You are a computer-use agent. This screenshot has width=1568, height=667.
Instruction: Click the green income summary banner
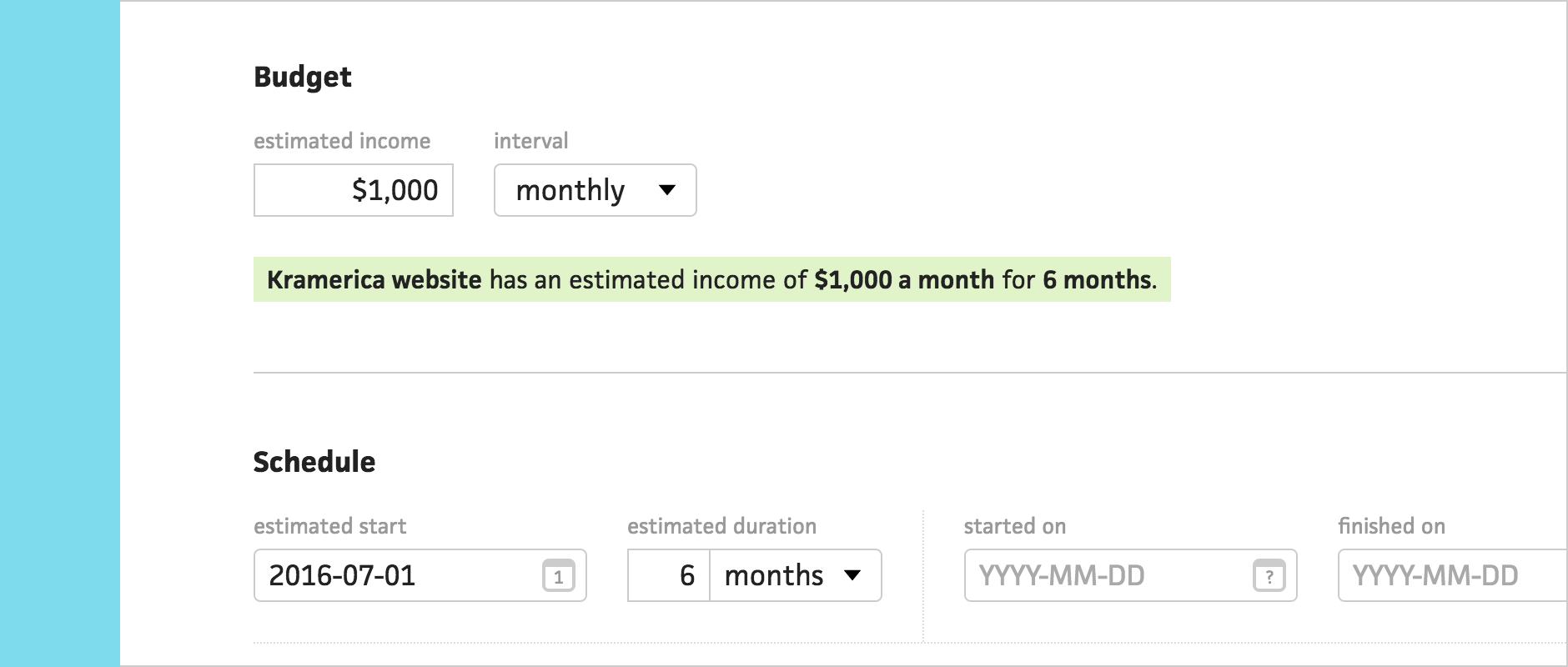(711, 279)
